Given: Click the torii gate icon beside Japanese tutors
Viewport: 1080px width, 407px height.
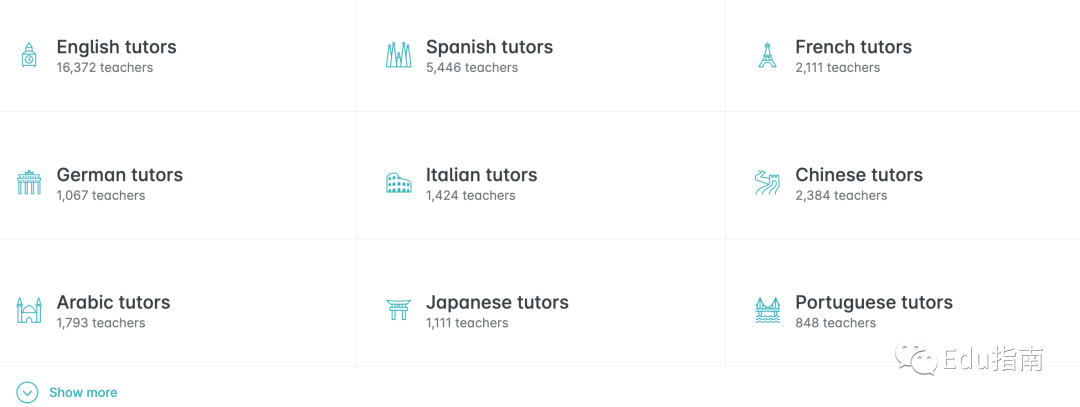Looking at the screenshot, I should pyautogui.click(x=398, y=310).
